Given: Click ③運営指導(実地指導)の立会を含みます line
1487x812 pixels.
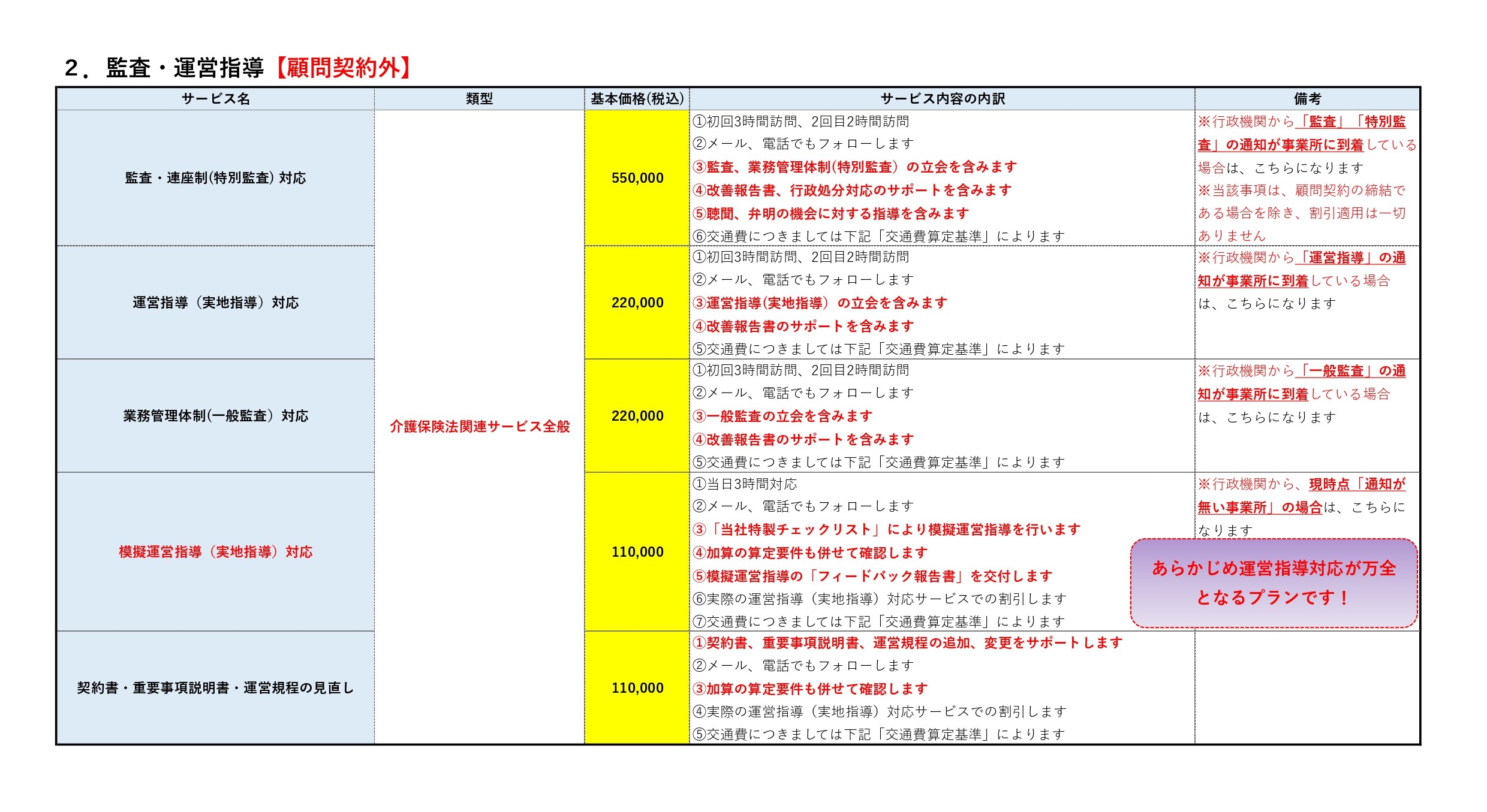Looking at the screenshot, I should pyautogui.click(x=820, y=303).
